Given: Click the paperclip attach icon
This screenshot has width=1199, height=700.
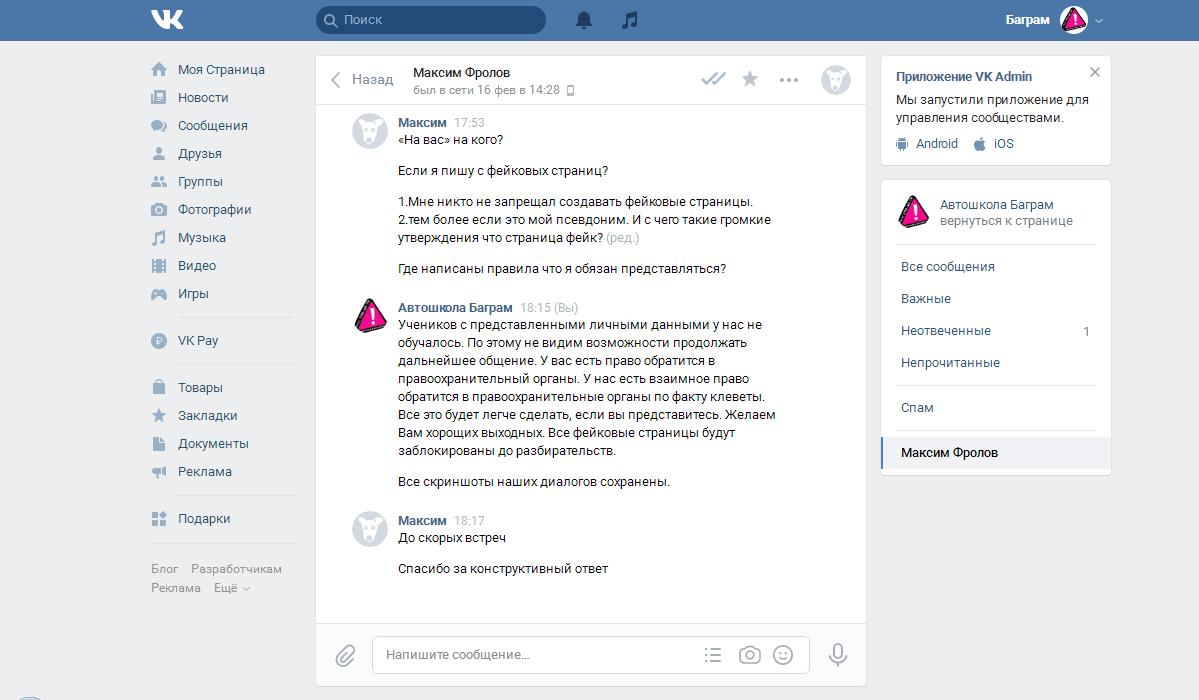Looking at the screenshot, I should pyautogui.click(x=345, y=655).
